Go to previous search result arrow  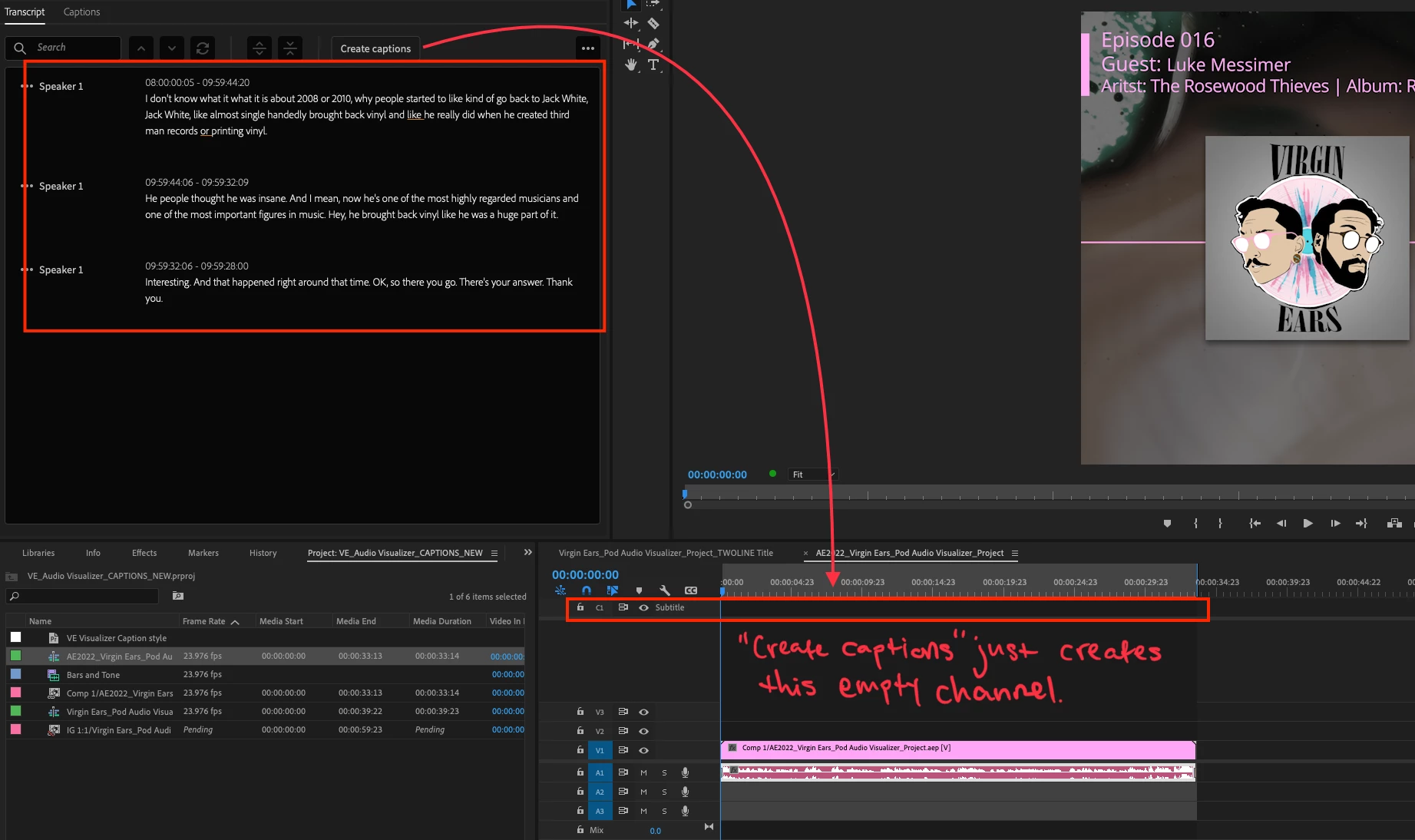tap(141, 48)
